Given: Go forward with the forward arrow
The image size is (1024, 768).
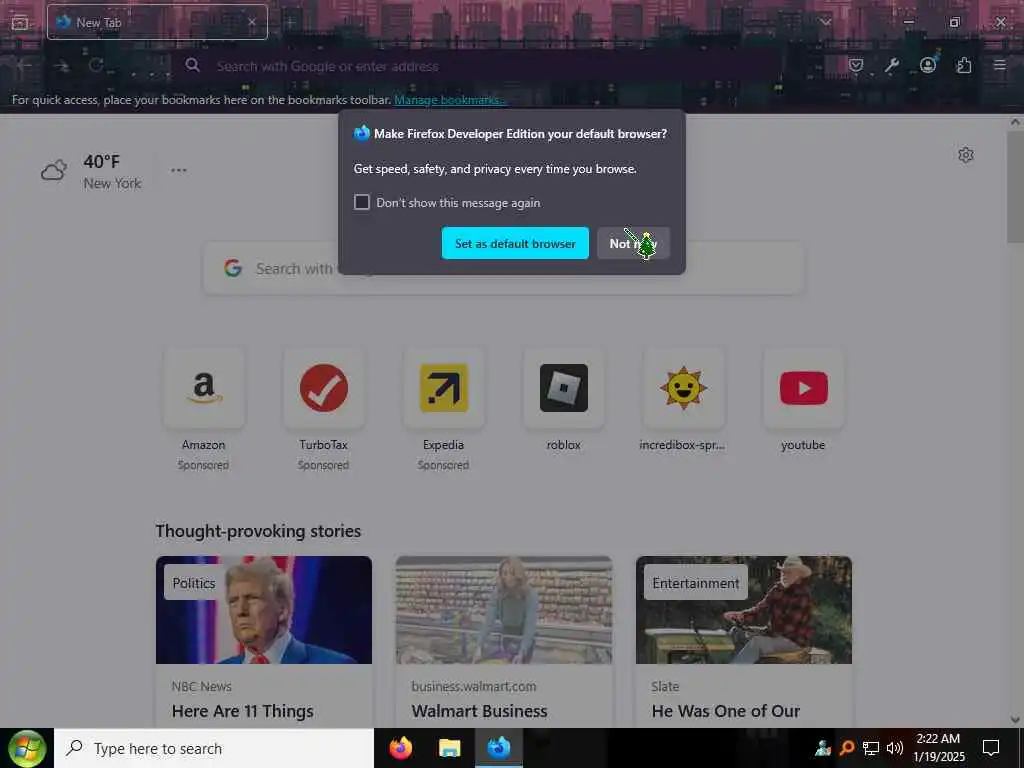Looking at the screenshot, I should [x=61, y=65].
